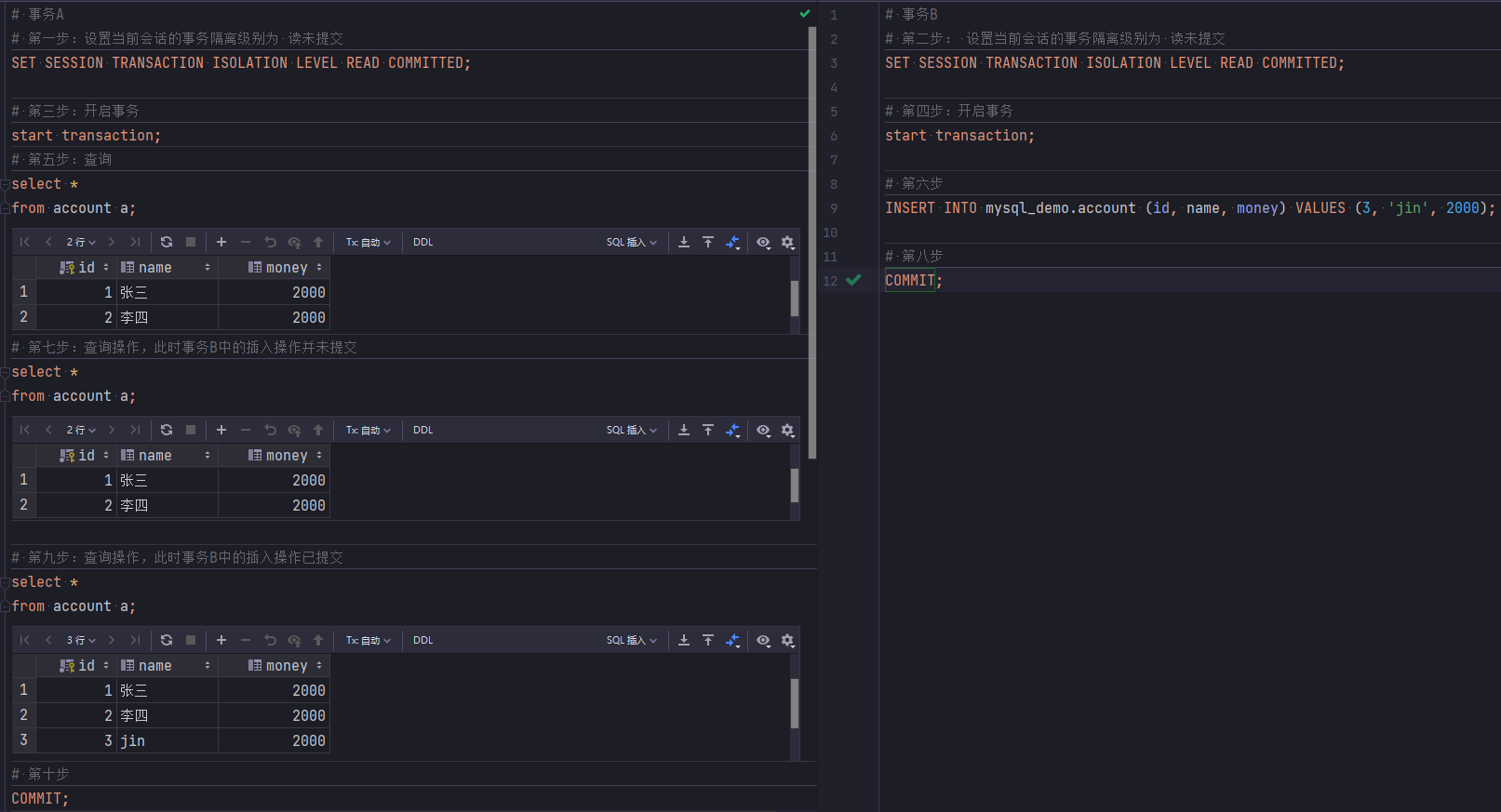Image resolution: width=1501 pixels, height=812 pixels.
Task: Preview pending changes in 第七步 result grid
Action: (x=294, y=430)
